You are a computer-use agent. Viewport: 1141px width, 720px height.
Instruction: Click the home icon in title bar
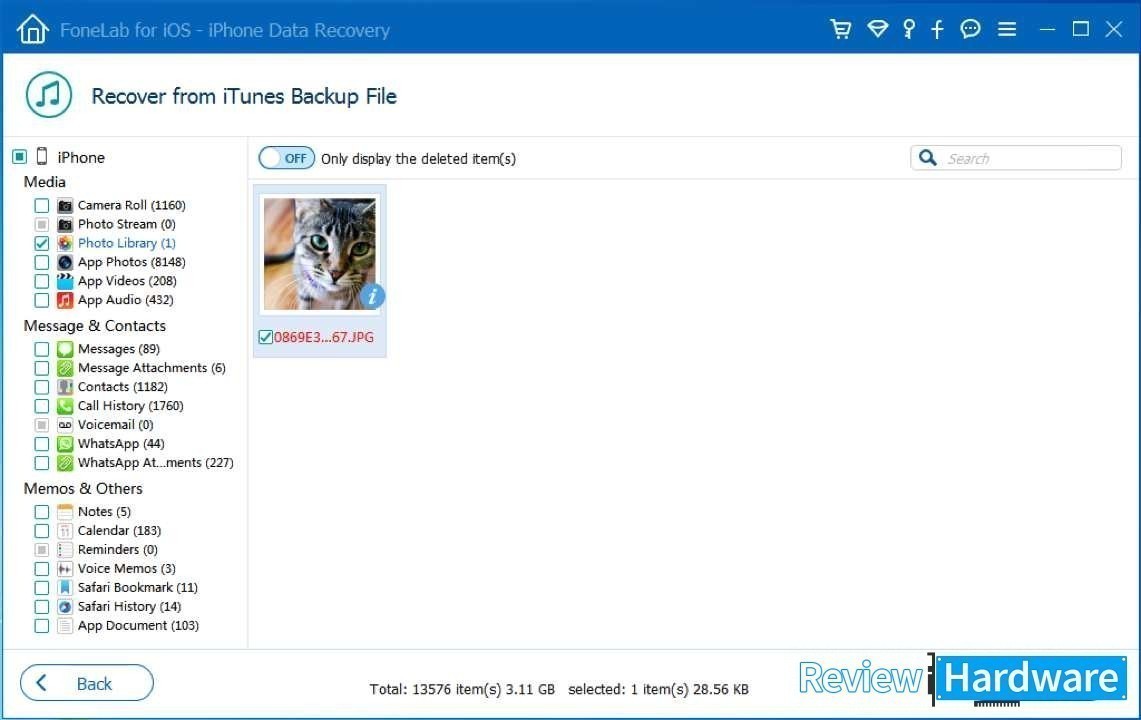point(32,29)
